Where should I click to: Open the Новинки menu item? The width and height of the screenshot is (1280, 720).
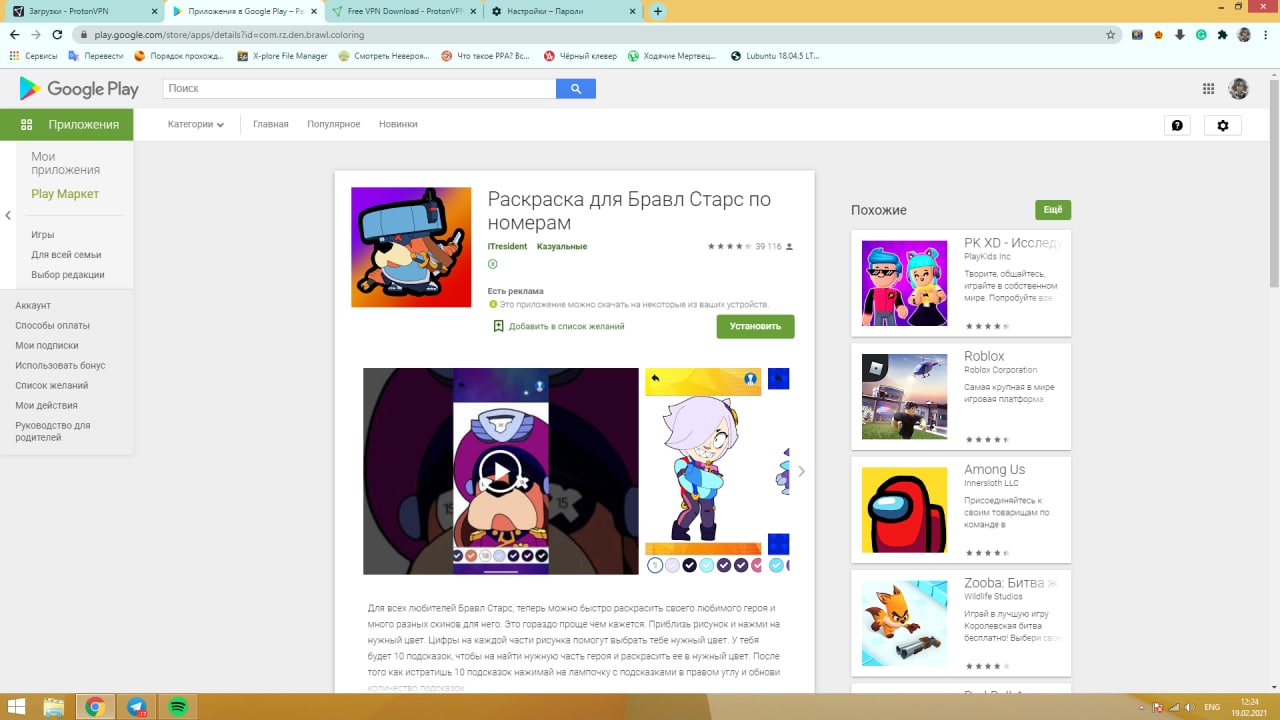point(398,124)
